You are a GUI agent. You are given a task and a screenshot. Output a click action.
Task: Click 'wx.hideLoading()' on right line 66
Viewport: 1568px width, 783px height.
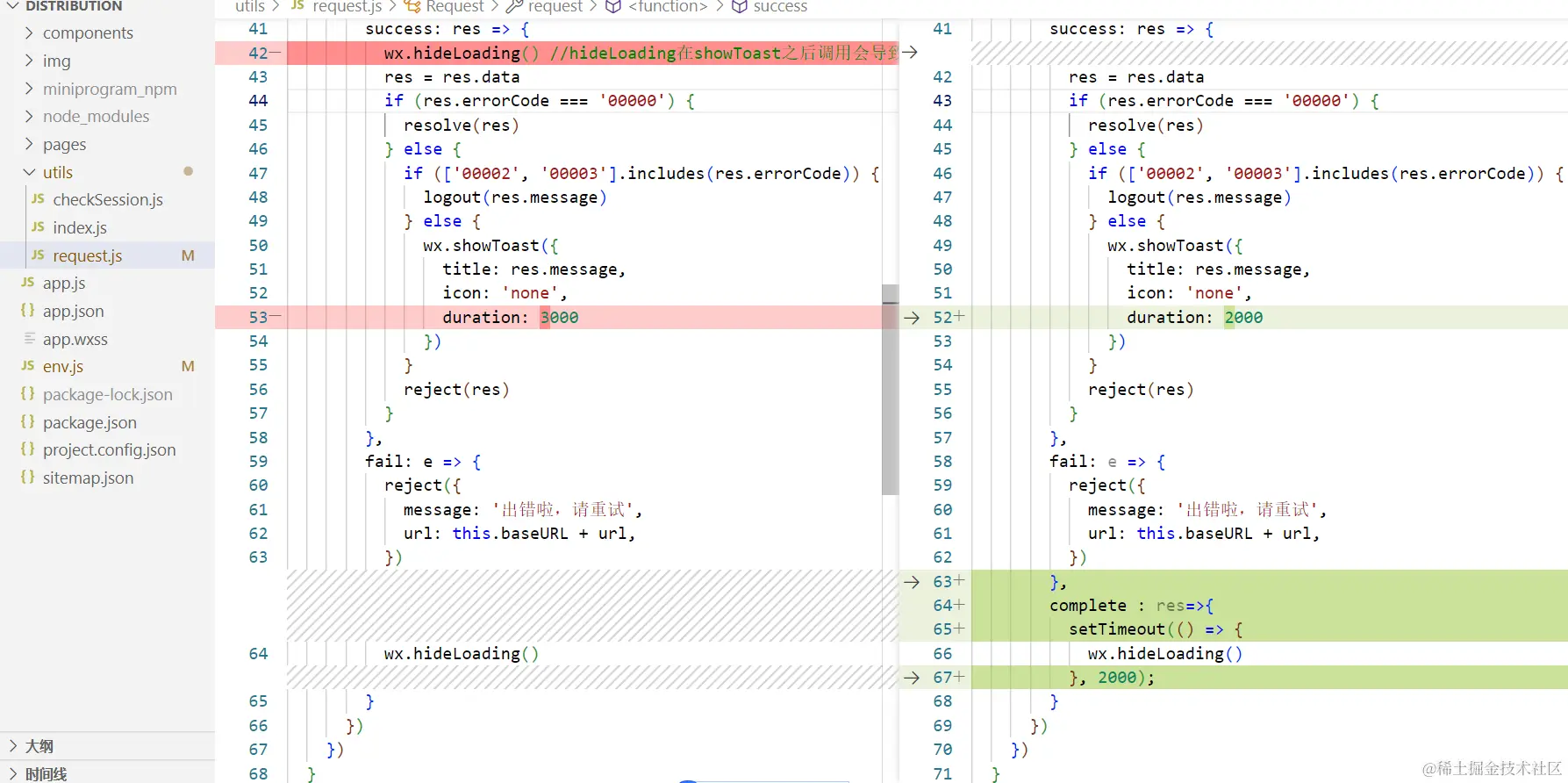pos(1164,653)
